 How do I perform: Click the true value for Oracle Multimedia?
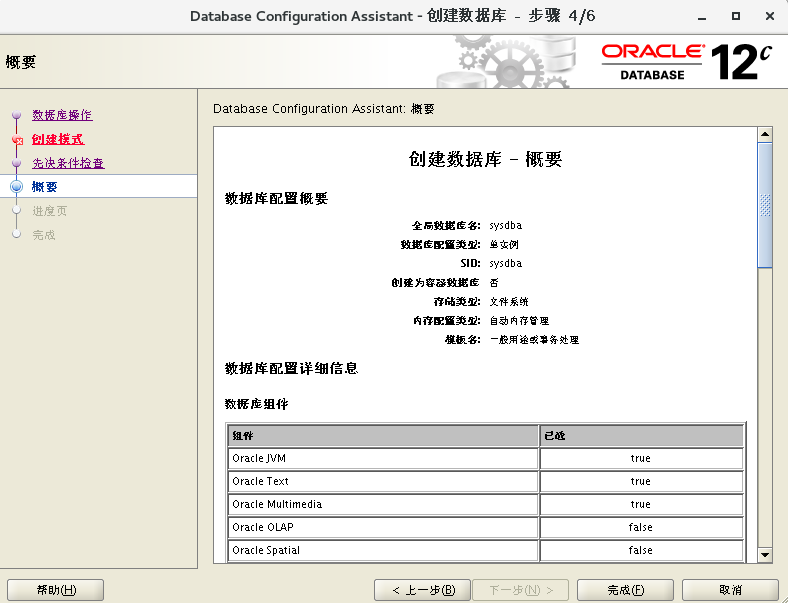[x=641, y=505]
